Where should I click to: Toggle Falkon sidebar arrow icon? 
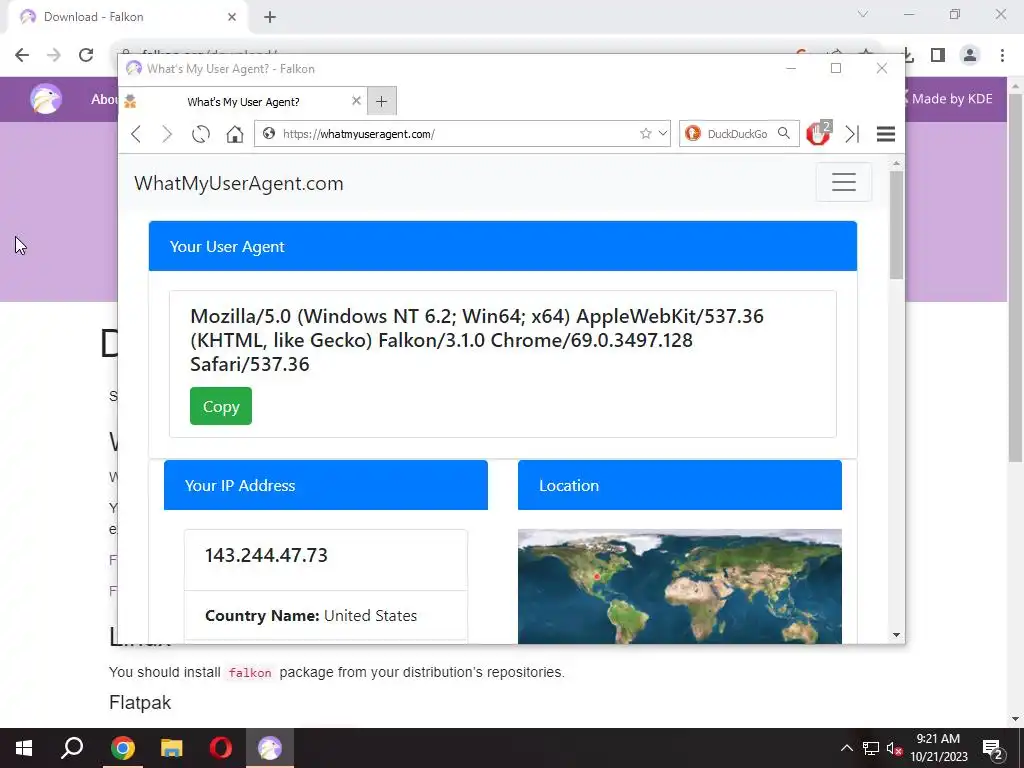[x=852, y=134]
